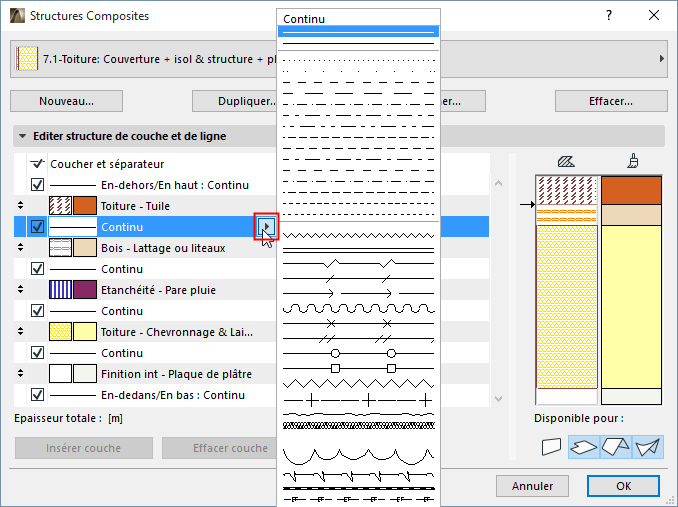Click the Toiture - Tuile hatch fill icon
The height and width of the screenshot is (507, 678).
point(60,206)
